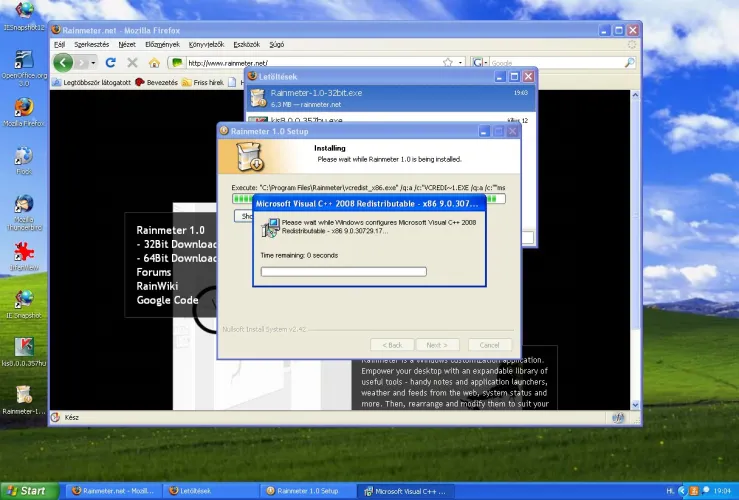Open Friss hírek bookmark folder
Screen dimensions: 739x500
[x=203, y=82]
